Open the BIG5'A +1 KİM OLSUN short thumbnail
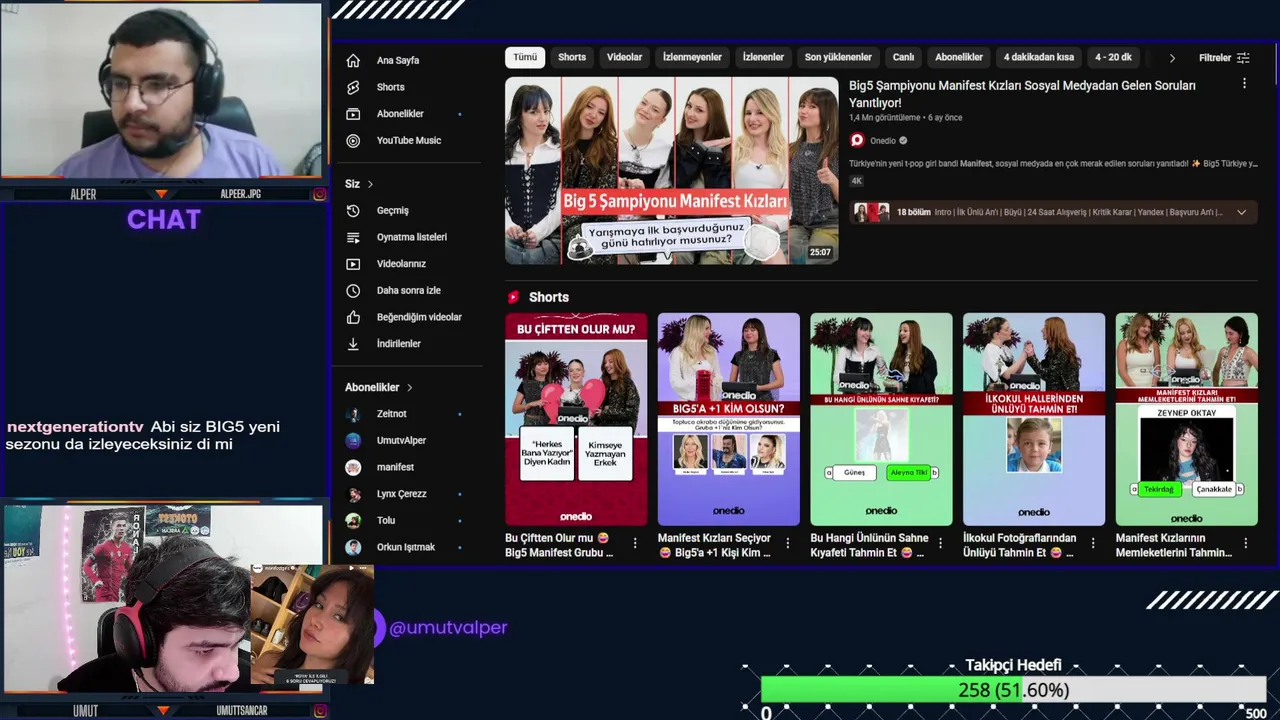 pyautogui.click(x=729, y=419)
